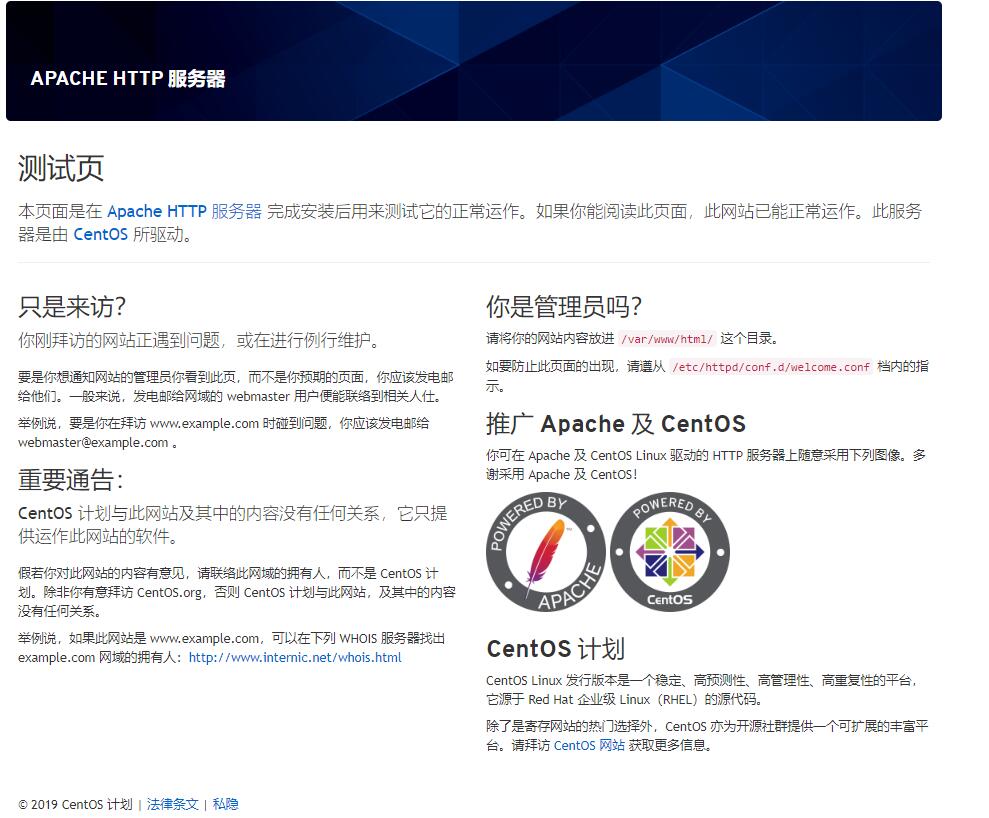
Task: Select the /var/www/html/ path text
Action: coord(667,339)
